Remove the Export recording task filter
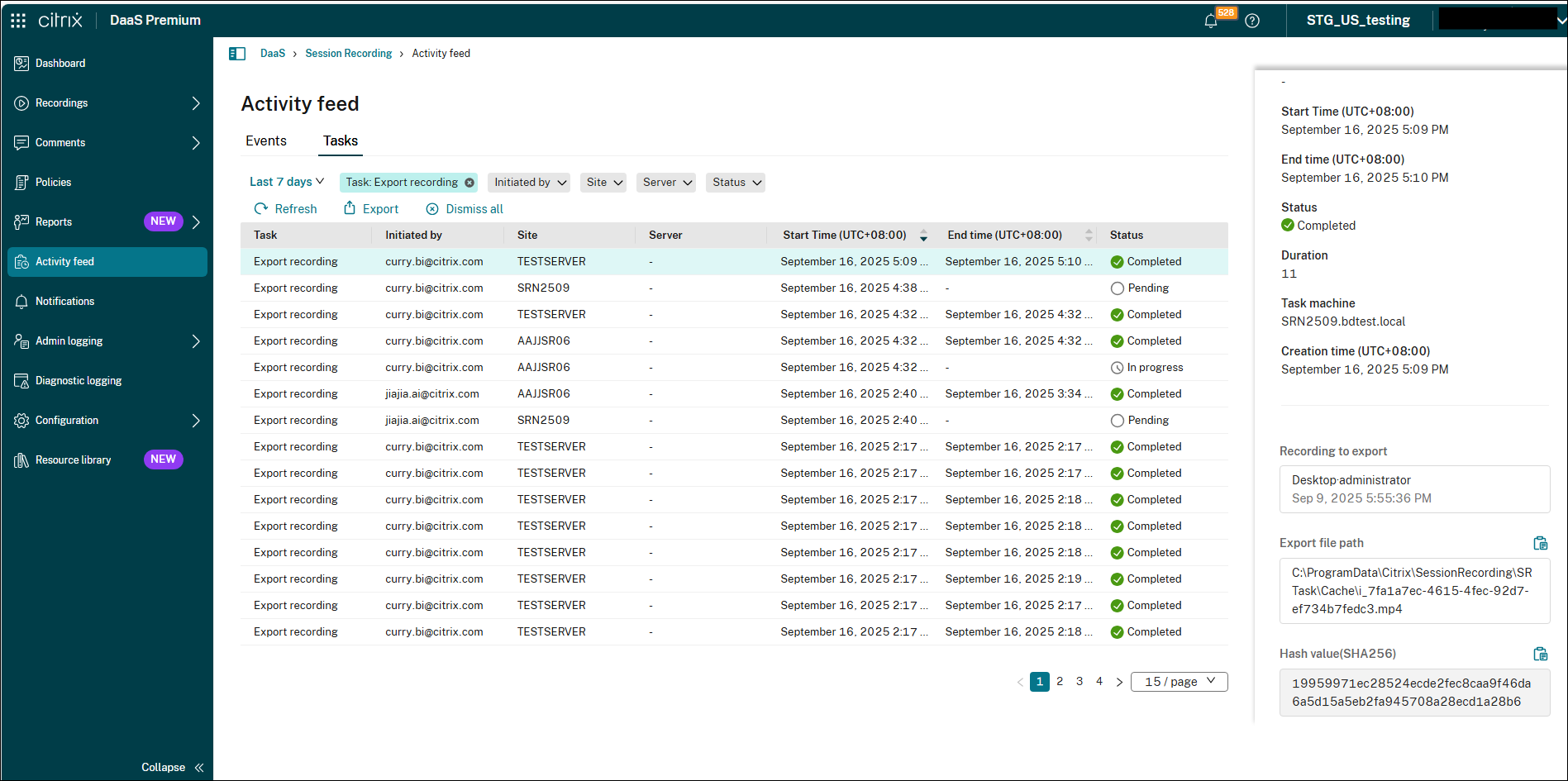Viewport: 1568px width, 781px height. tap(469, 183)
